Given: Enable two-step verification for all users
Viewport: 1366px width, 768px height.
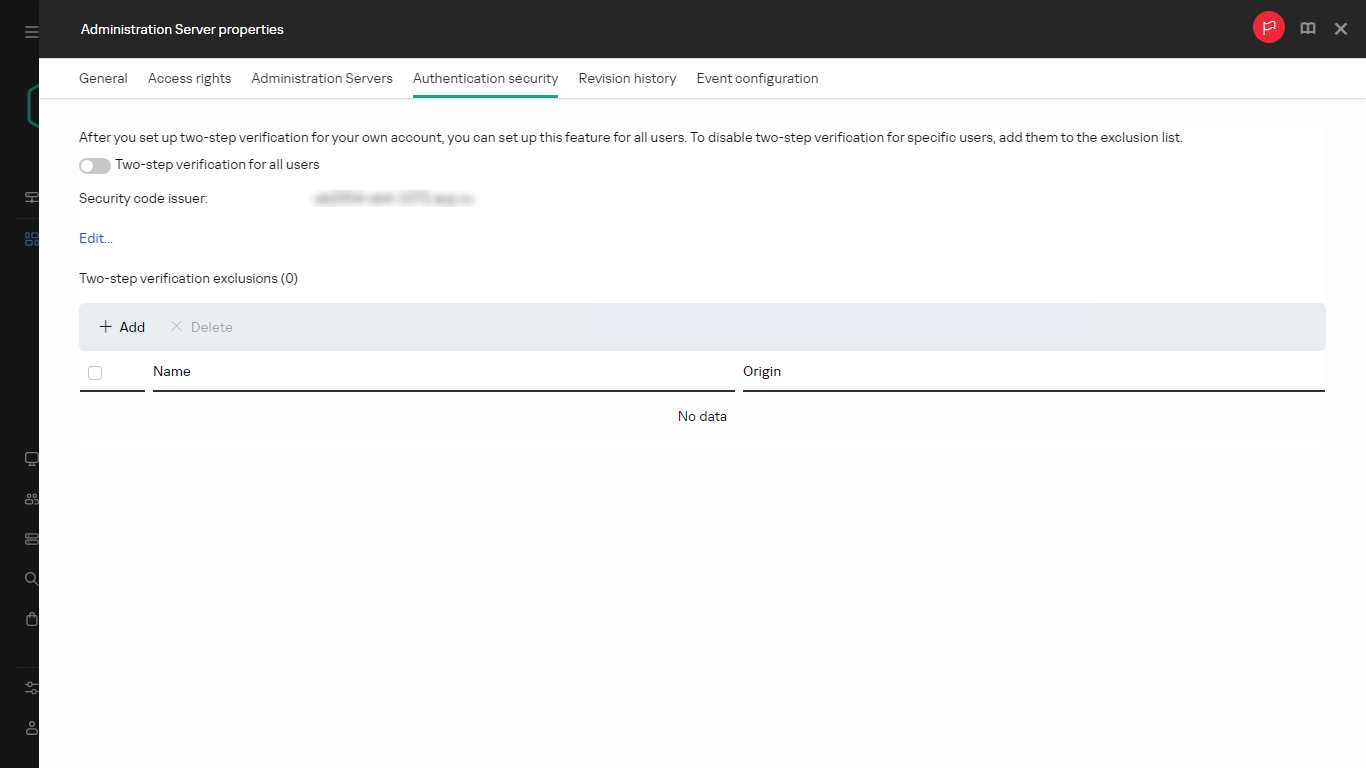Looking at the screenshot, I should click(94, 165).
